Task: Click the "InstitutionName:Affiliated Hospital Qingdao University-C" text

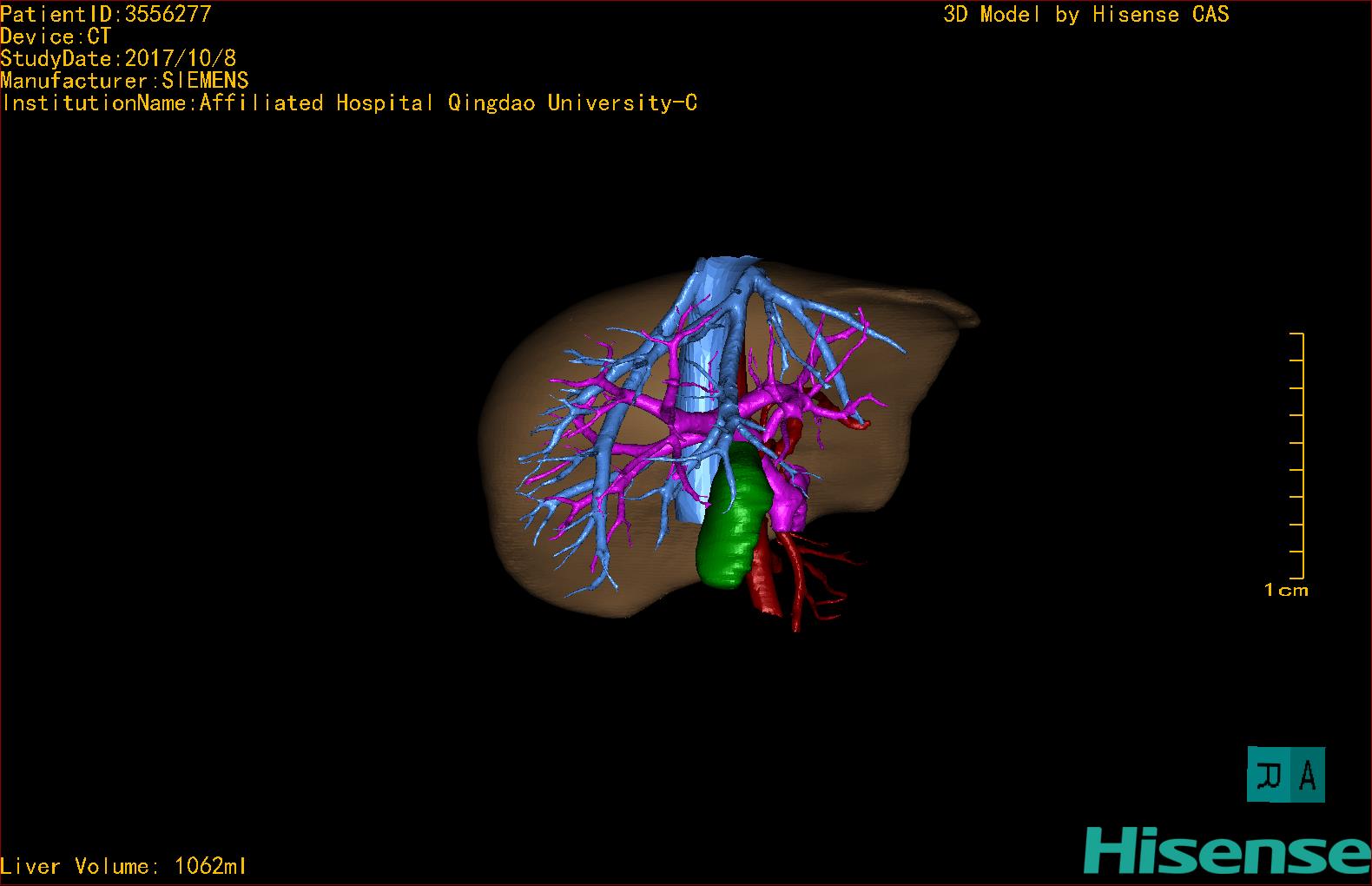Action: click(349, 103)
